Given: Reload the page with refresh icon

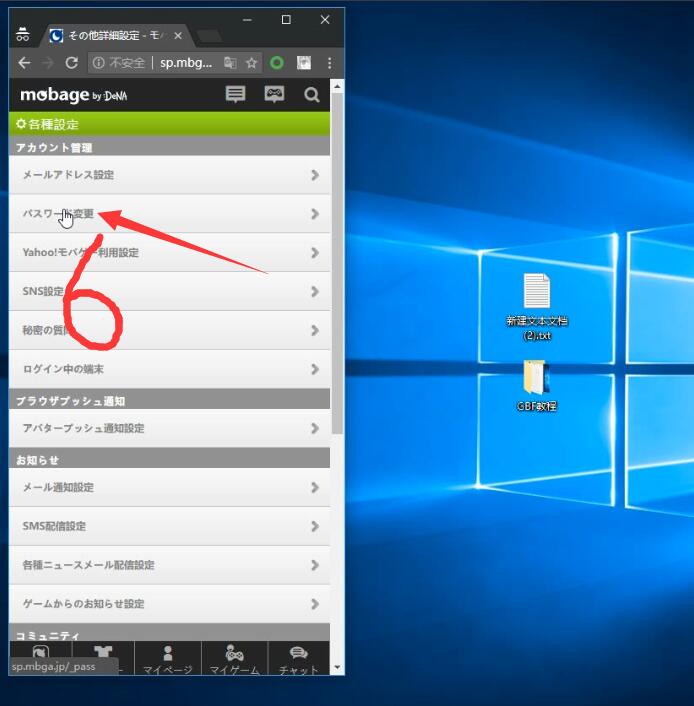Looking at the screenshot, I should 72,63.
